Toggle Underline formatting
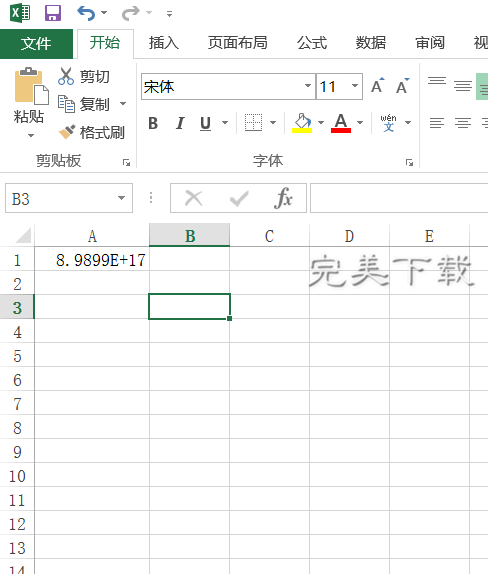488x574 pixels. click(205, 123)
